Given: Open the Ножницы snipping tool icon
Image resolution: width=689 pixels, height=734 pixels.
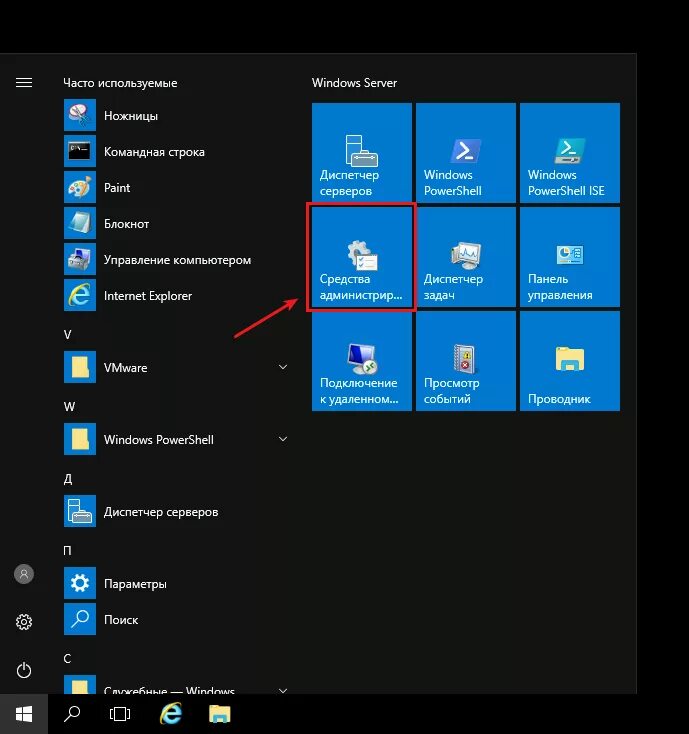Looking at the screenshot, I should [x=80, y=115].
